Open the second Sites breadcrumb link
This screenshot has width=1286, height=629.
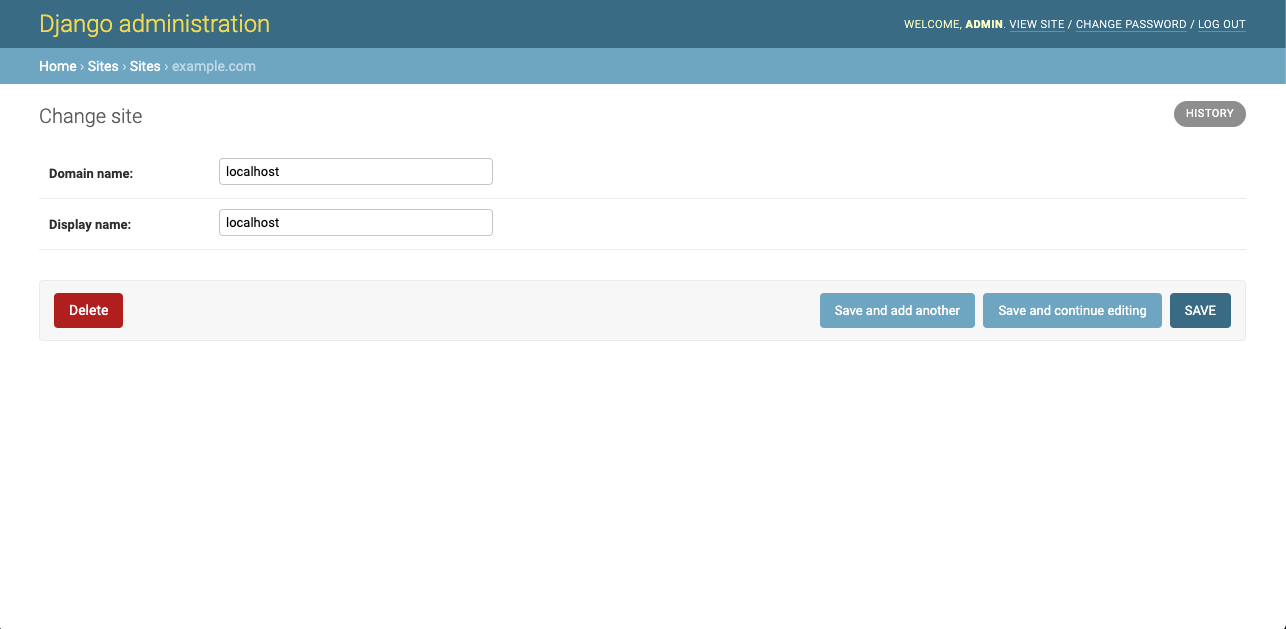tap(145, 66)
